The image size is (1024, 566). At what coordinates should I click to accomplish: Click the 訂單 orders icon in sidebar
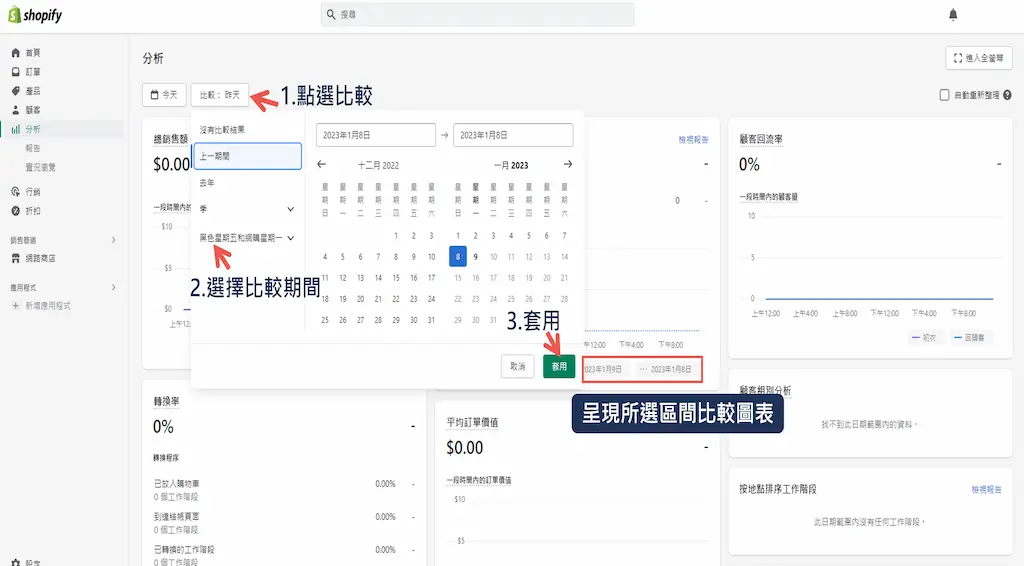click(16, 71)
